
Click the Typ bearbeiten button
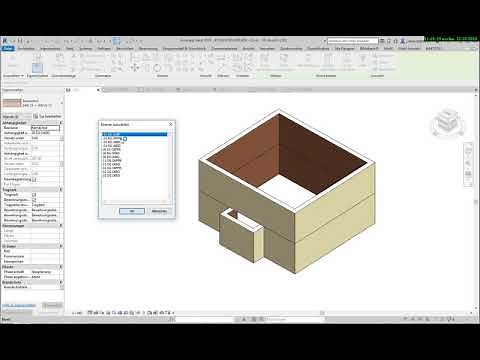click(48, 116)
